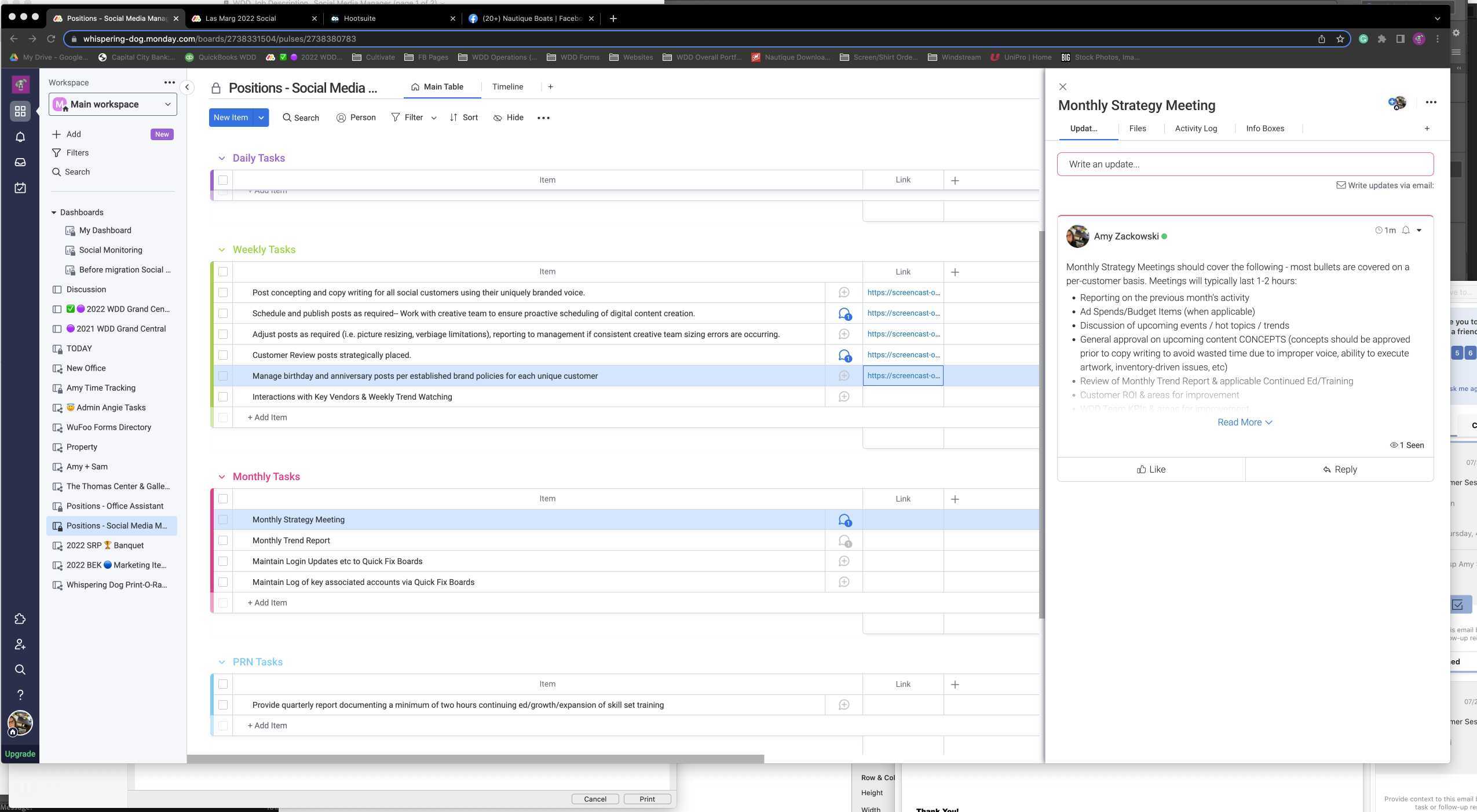
Task: Open the New Item dropdown arrow
Action: tap(261, 118)
